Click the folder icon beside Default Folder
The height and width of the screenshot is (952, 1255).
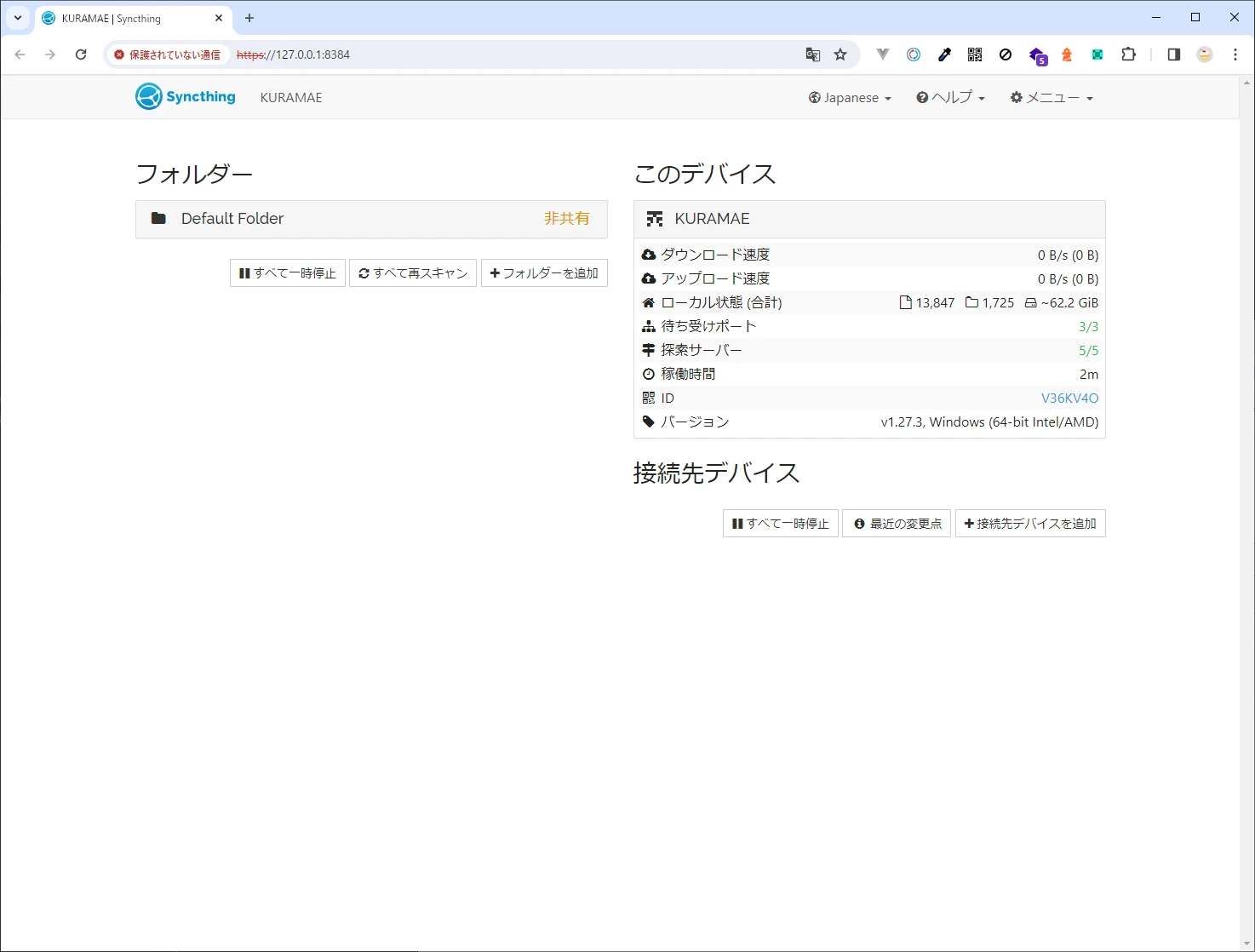pos(158,219)
